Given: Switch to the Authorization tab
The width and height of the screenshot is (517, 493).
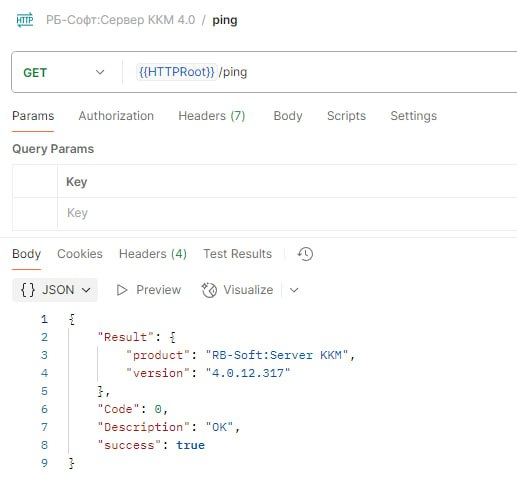Looking at the screenshot, I should click(x=116, y=116).
